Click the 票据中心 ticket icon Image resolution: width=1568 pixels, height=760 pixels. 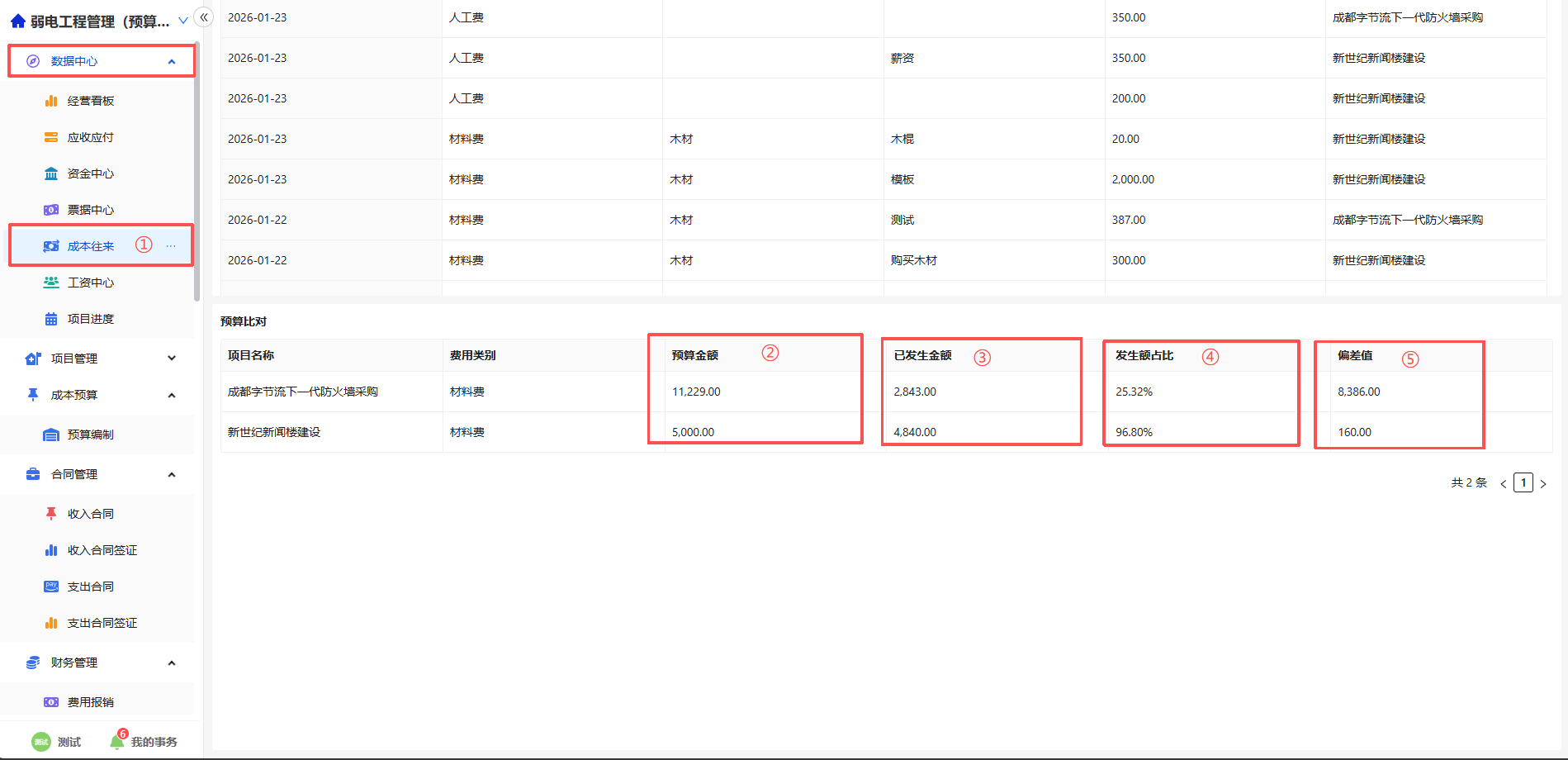pos(51,210)
